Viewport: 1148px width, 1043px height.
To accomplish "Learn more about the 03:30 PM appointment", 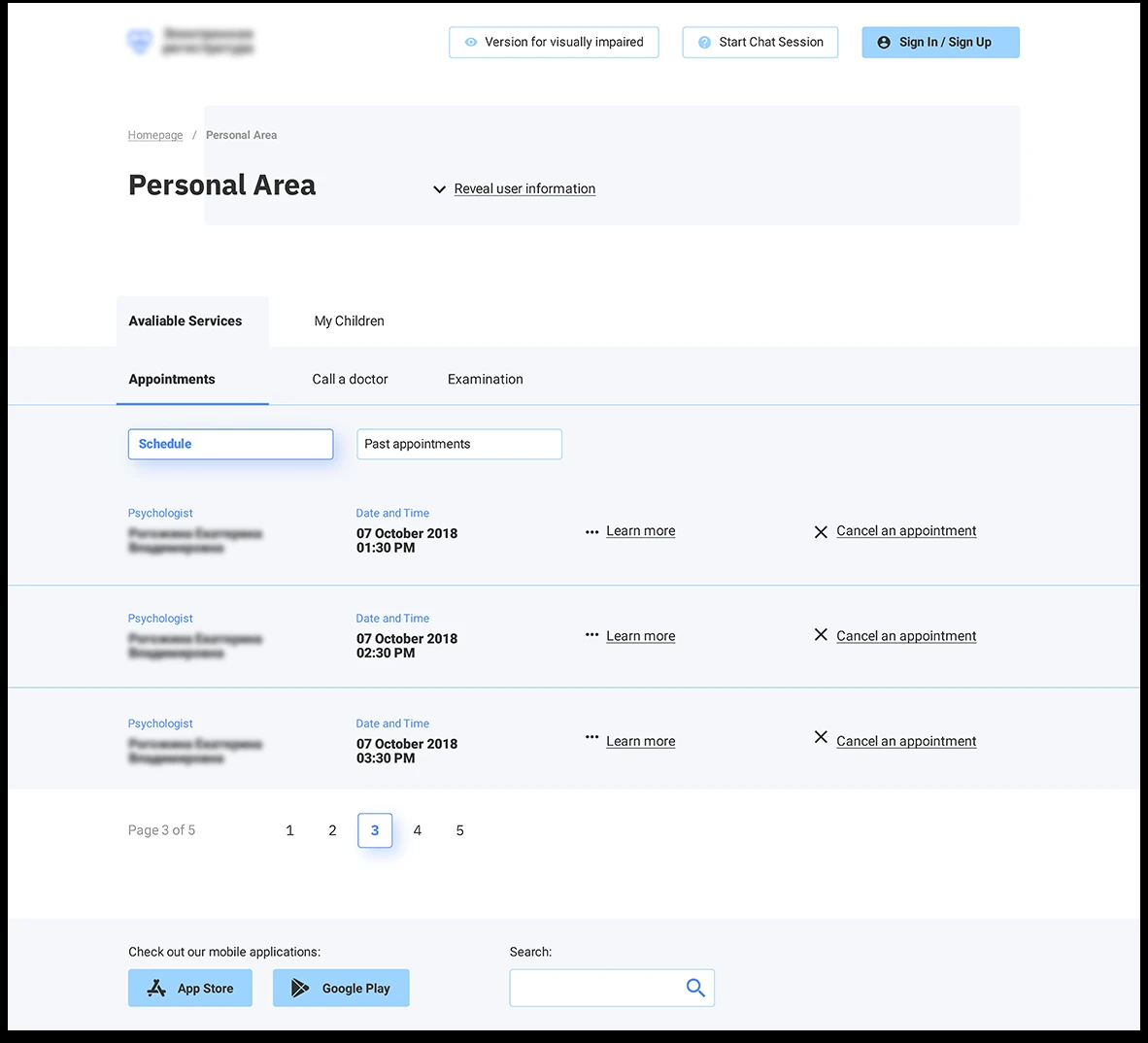I will [x=641, y=741].
